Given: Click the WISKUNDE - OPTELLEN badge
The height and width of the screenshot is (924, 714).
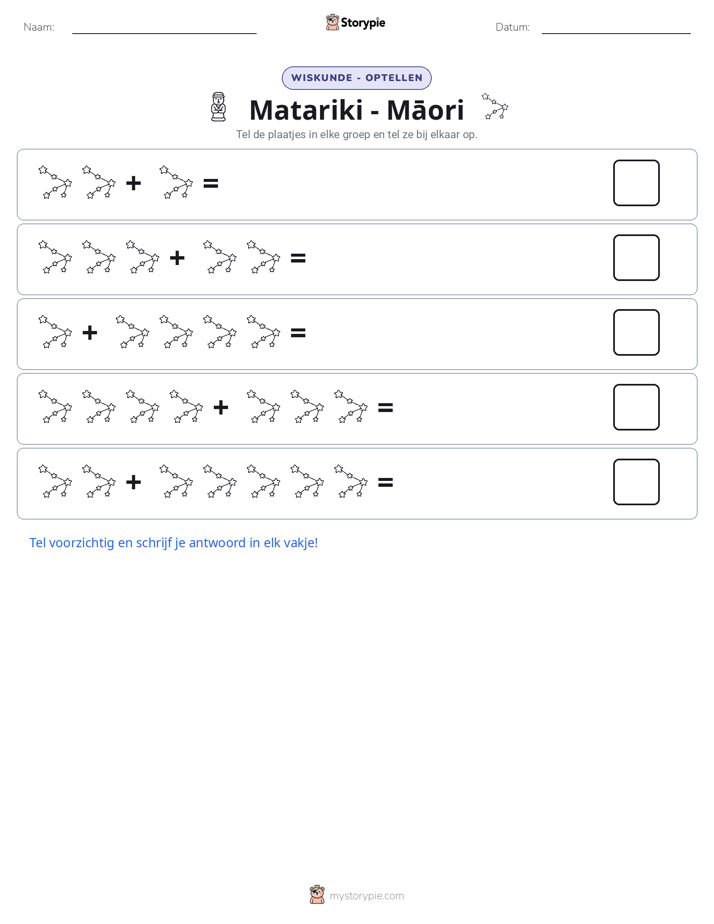Looking at the screenshot, I should pyautogui.click(x=356, y=78).
